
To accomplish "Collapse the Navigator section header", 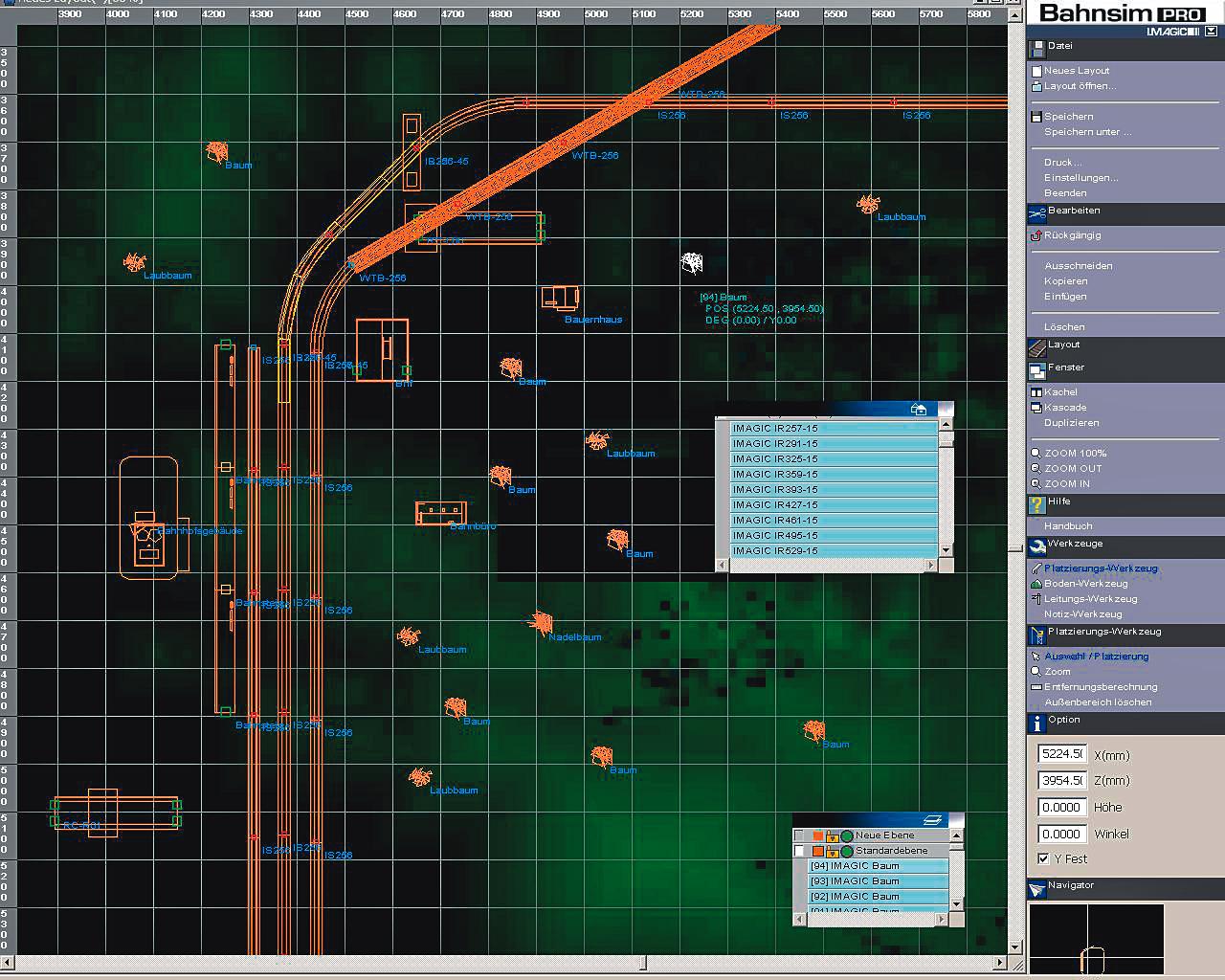I will coord(1125,889).
